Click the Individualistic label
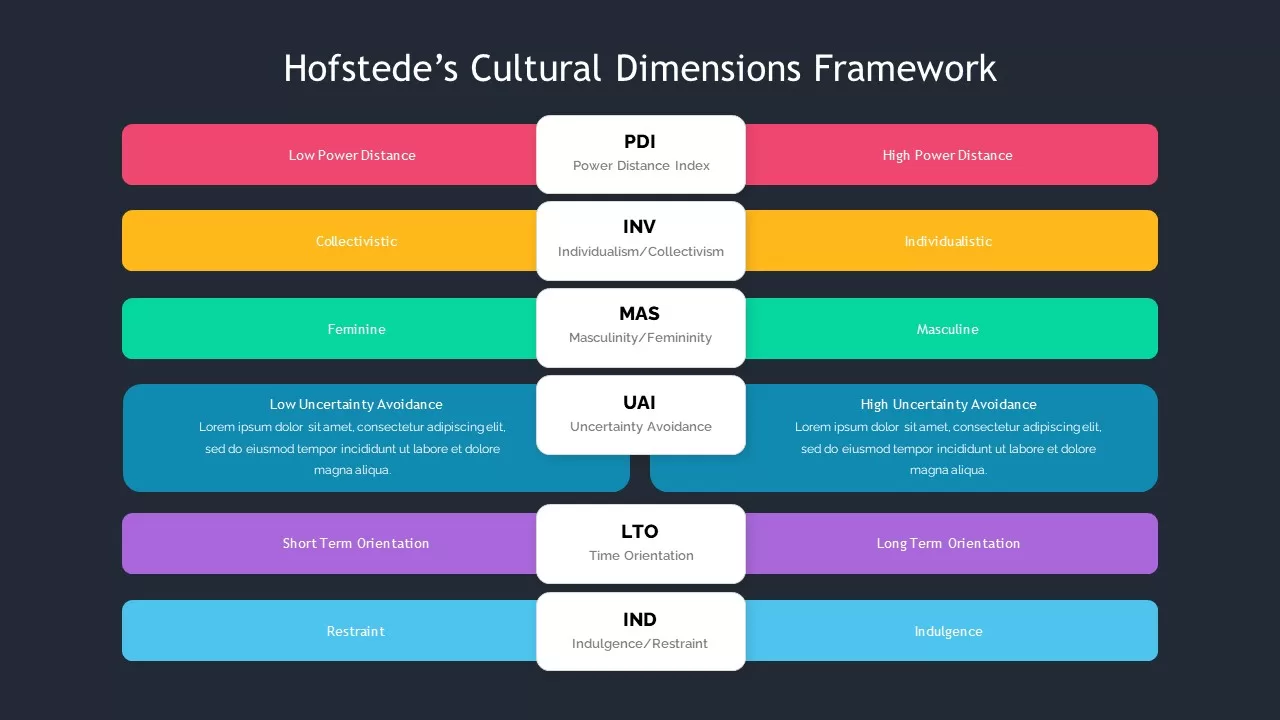The image size is (1280, 720). [948, 241]
